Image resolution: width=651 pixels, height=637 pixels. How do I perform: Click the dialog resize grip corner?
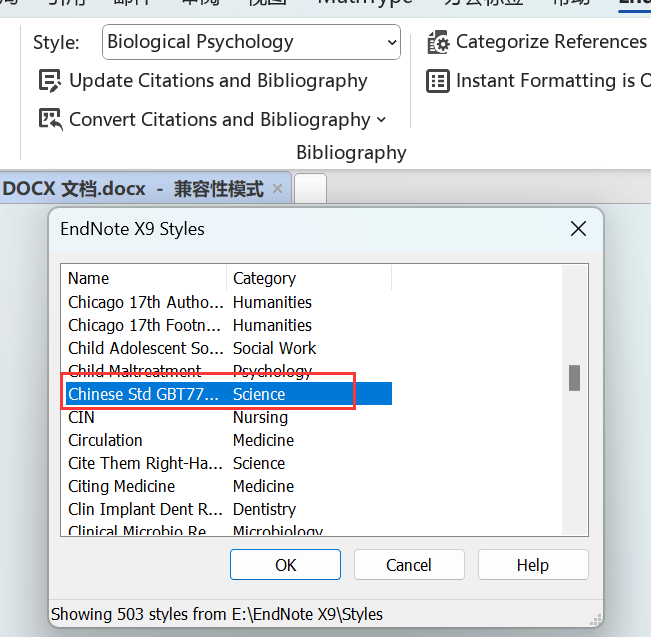(596, 620)
